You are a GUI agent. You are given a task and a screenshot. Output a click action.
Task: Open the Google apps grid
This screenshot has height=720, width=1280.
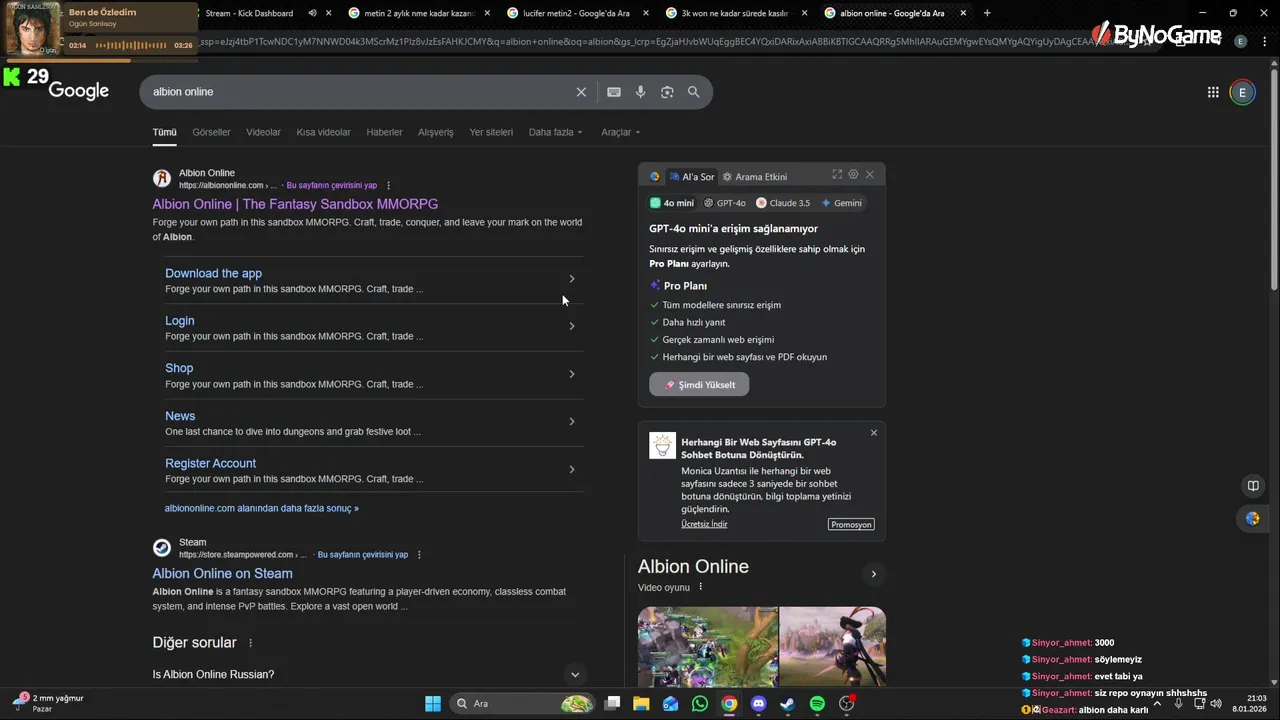click(1213, 92)
